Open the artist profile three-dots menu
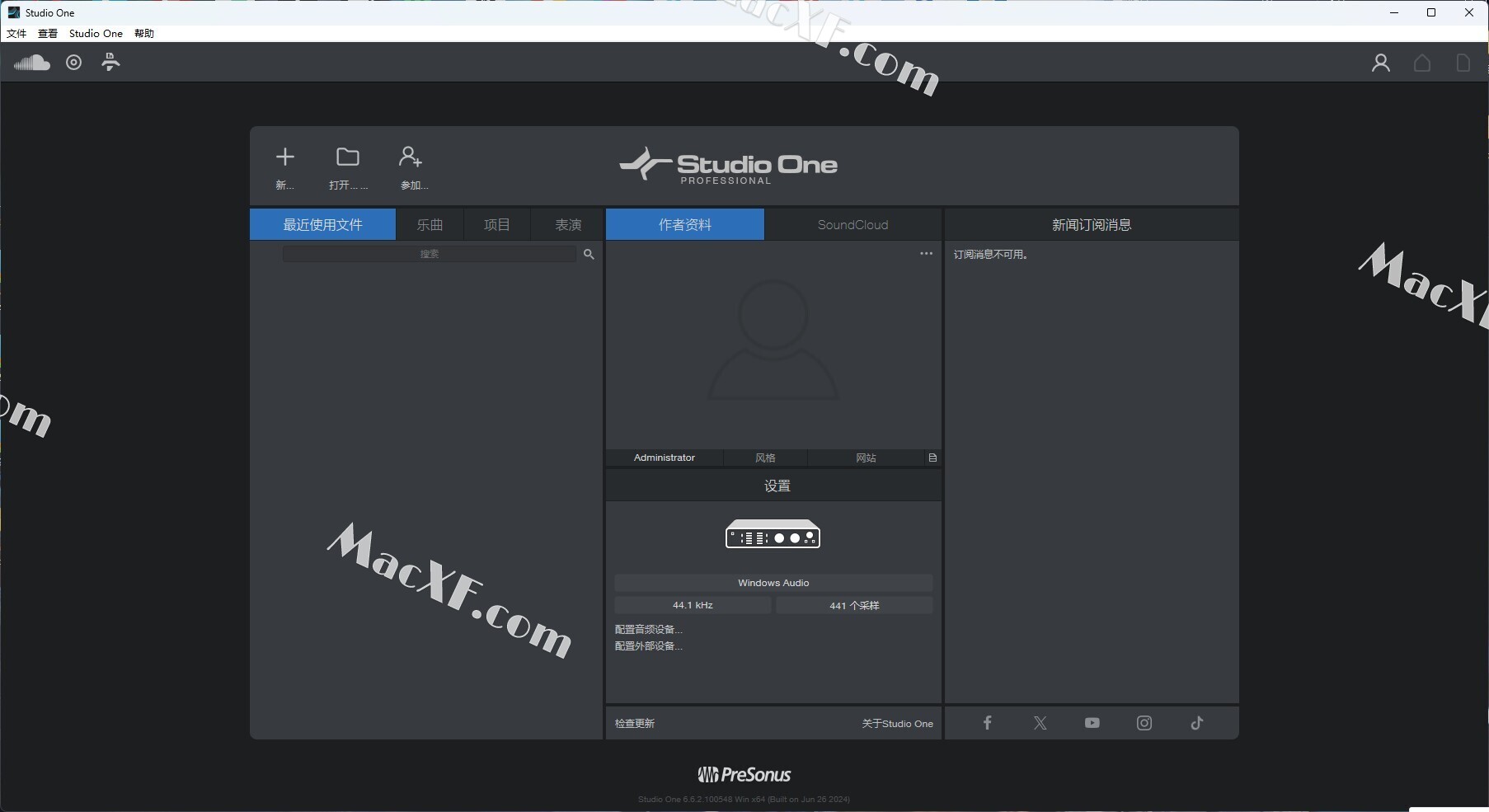The height and width of the screenshot is (812, 1489). 926,254
